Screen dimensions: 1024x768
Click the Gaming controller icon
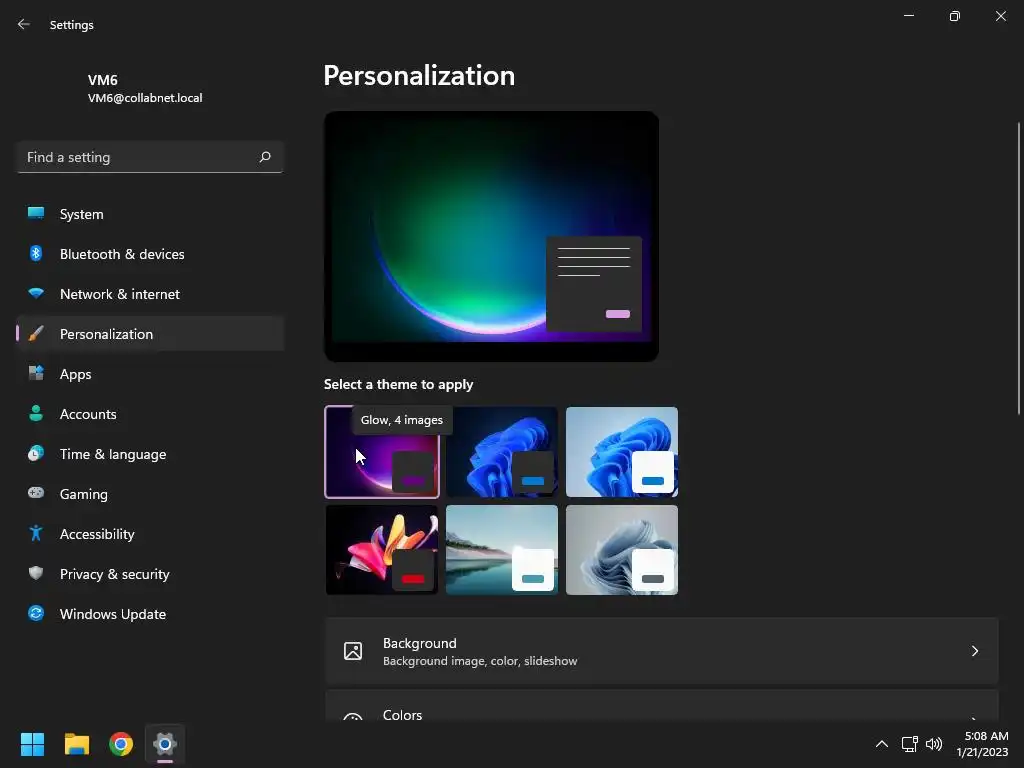click(36, 493)
